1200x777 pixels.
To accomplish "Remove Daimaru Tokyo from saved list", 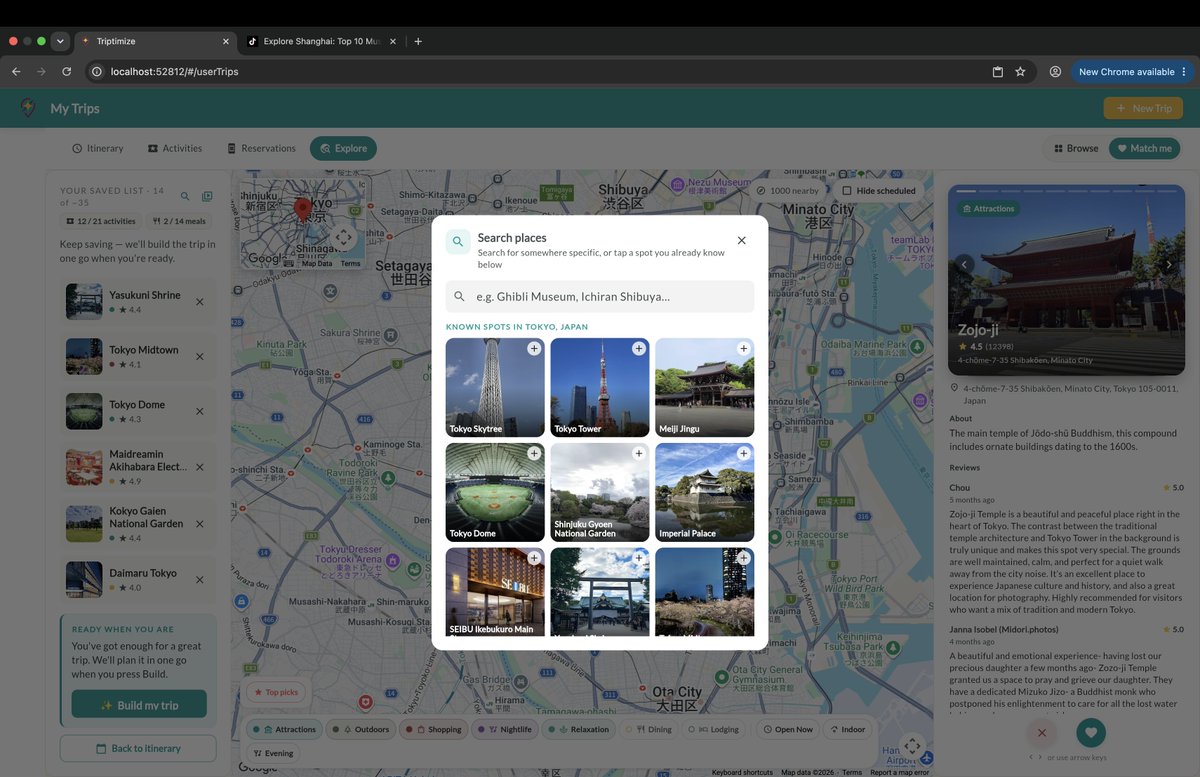I will click(x=200, y=580).
